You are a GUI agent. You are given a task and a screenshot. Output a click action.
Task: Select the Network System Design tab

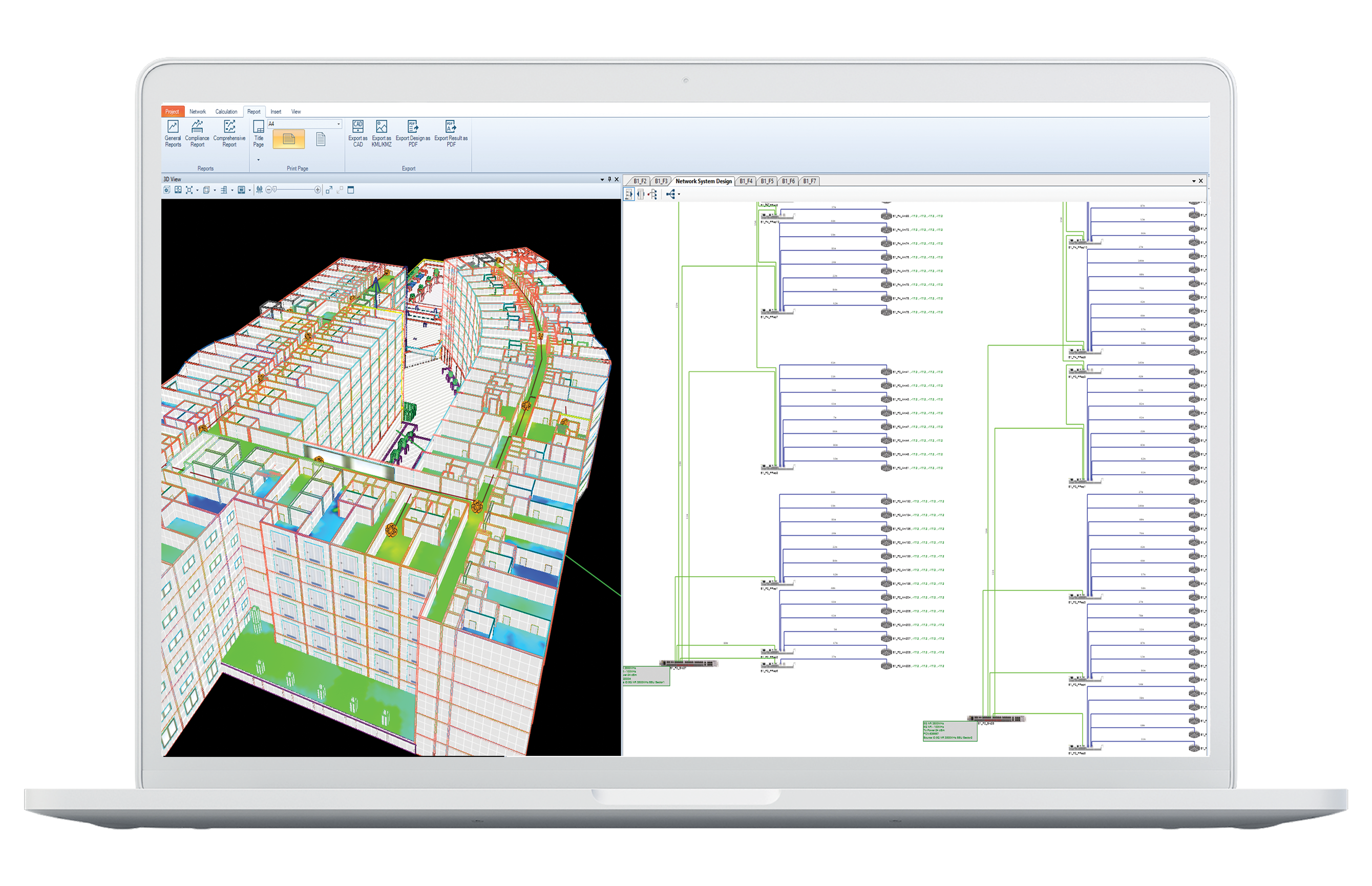click(x=704, y=181)
